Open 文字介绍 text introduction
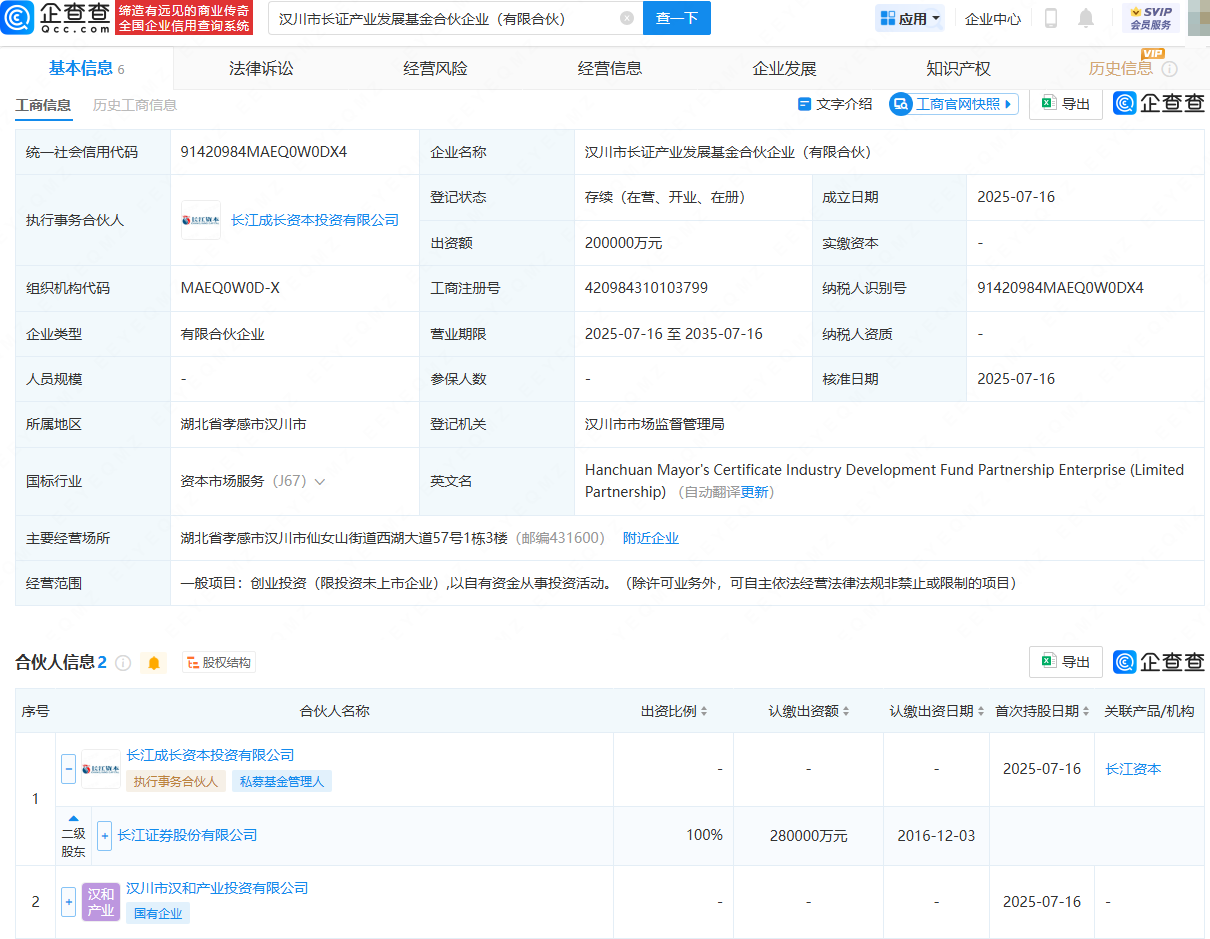The image size is (1210, 939). pyautogui.click(x=835, y=104)
